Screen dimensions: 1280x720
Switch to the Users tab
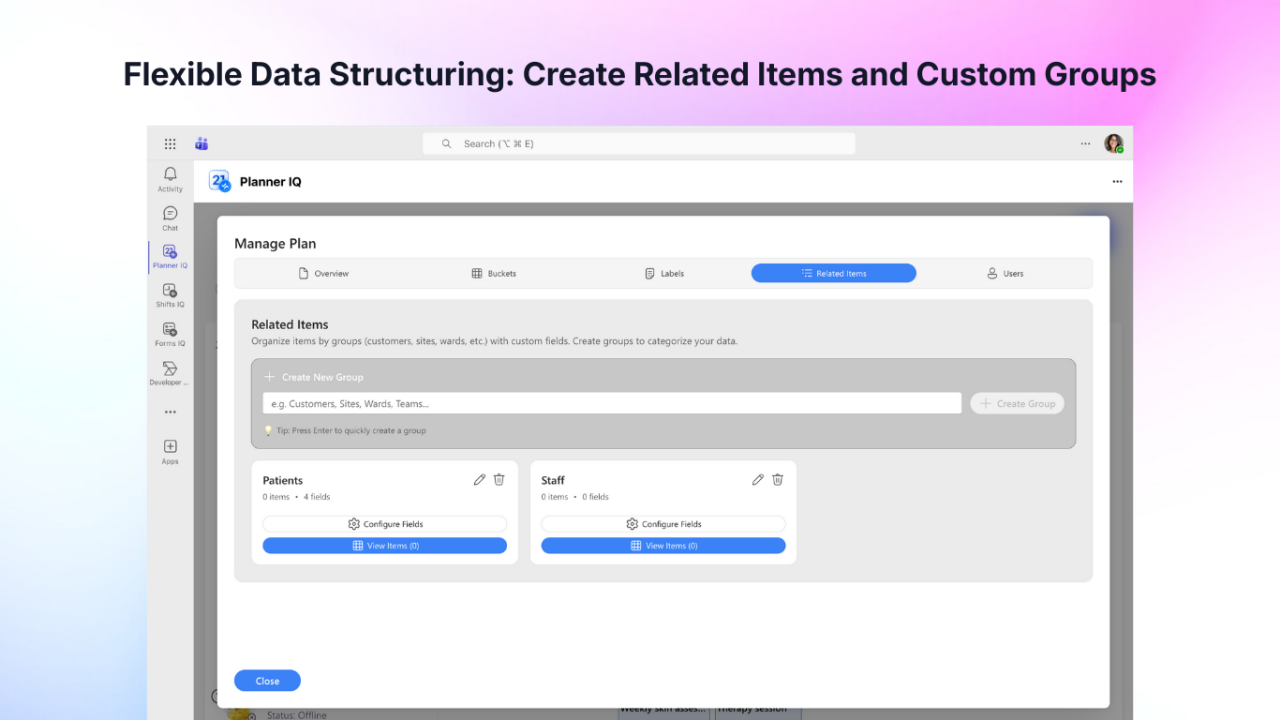coord(1004,273)
